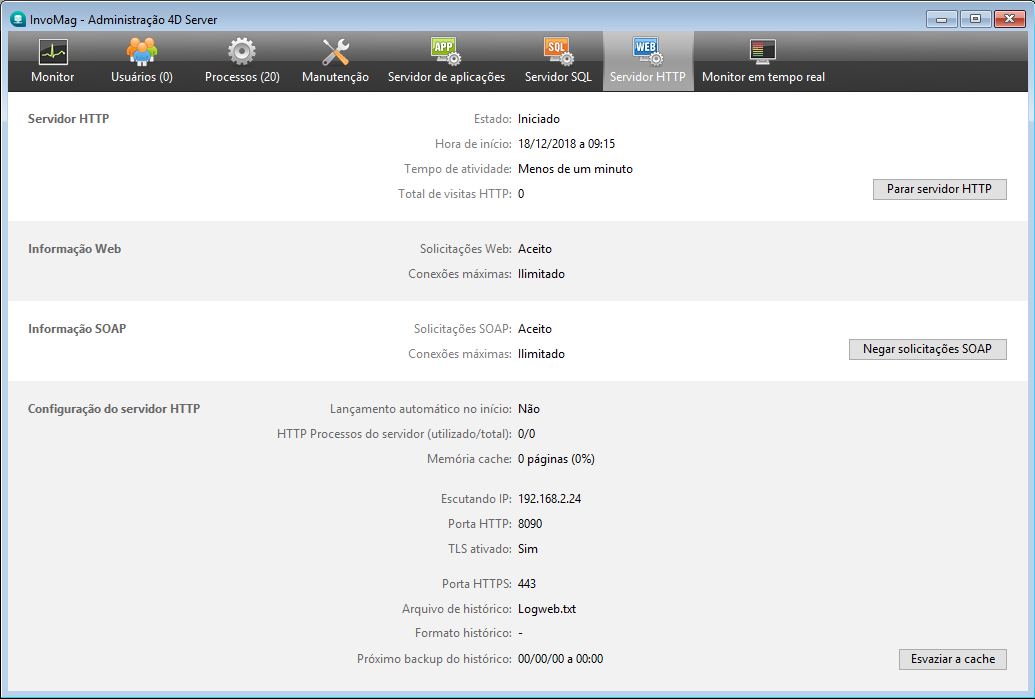
Task: Switch to the Usuários (0) tab label
Action: pos(142,77)
